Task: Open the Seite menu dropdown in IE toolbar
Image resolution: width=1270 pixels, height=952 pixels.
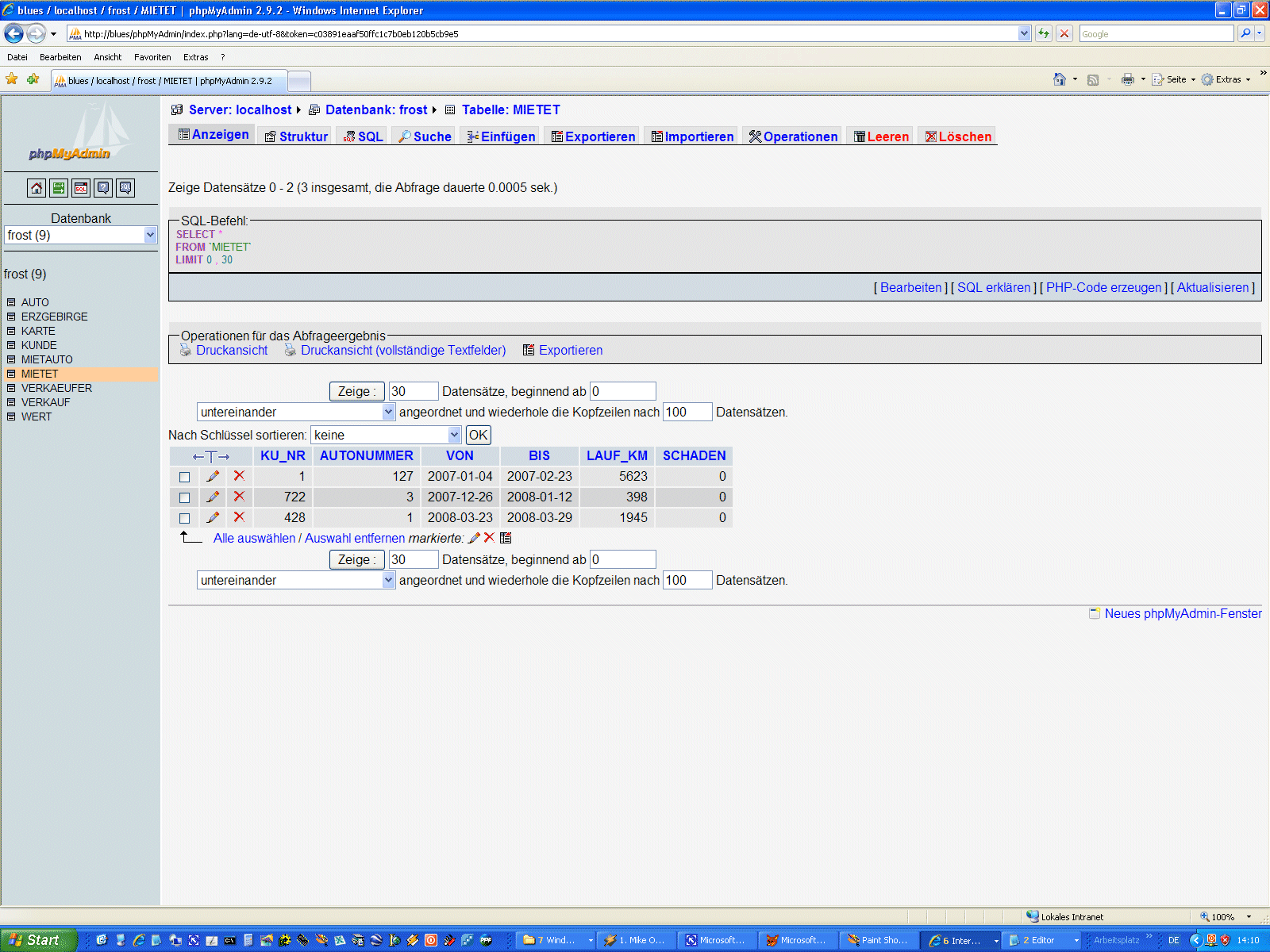Action: 1174,79
